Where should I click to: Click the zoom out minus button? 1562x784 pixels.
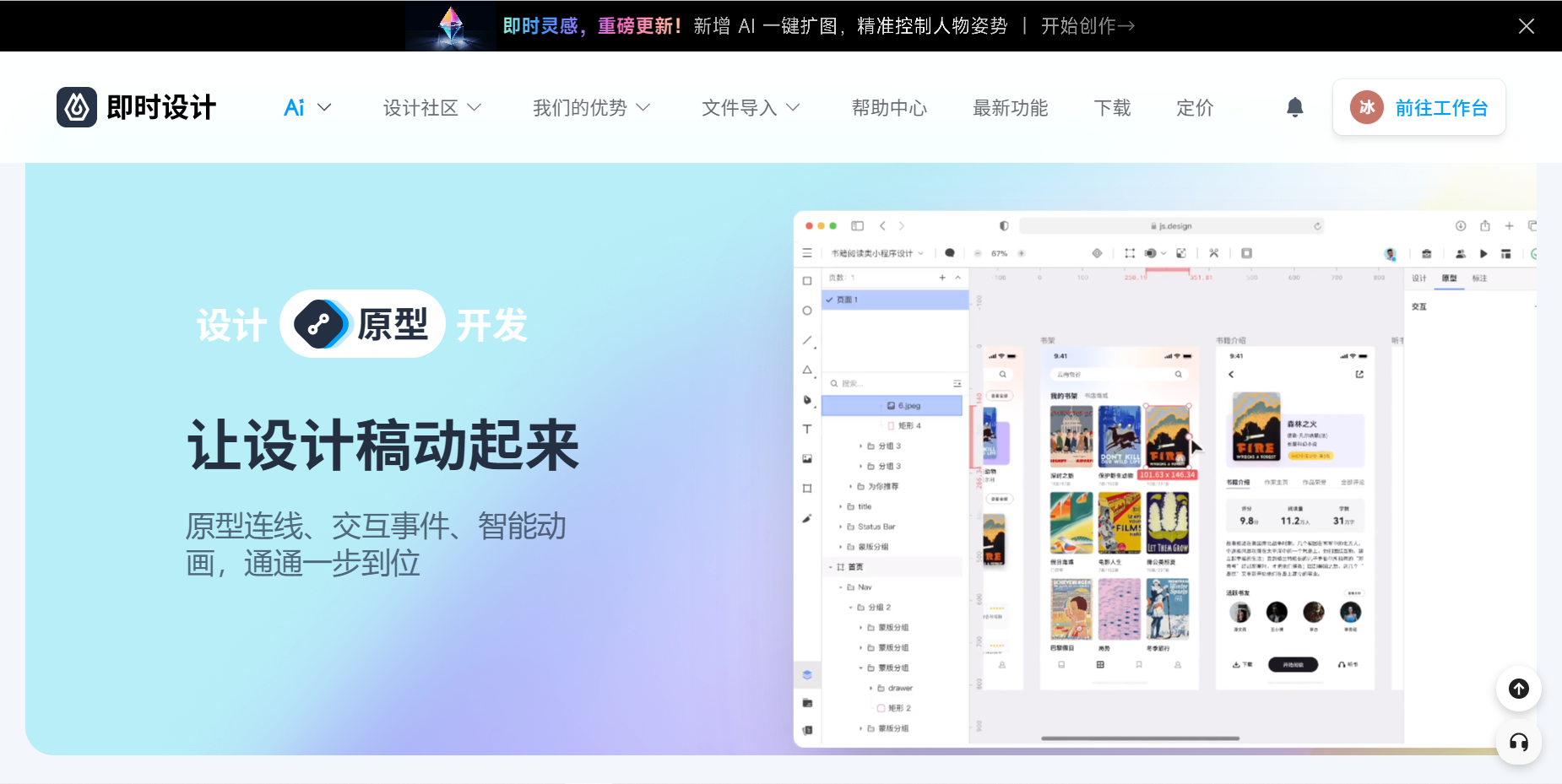click(x=978, y=253)
